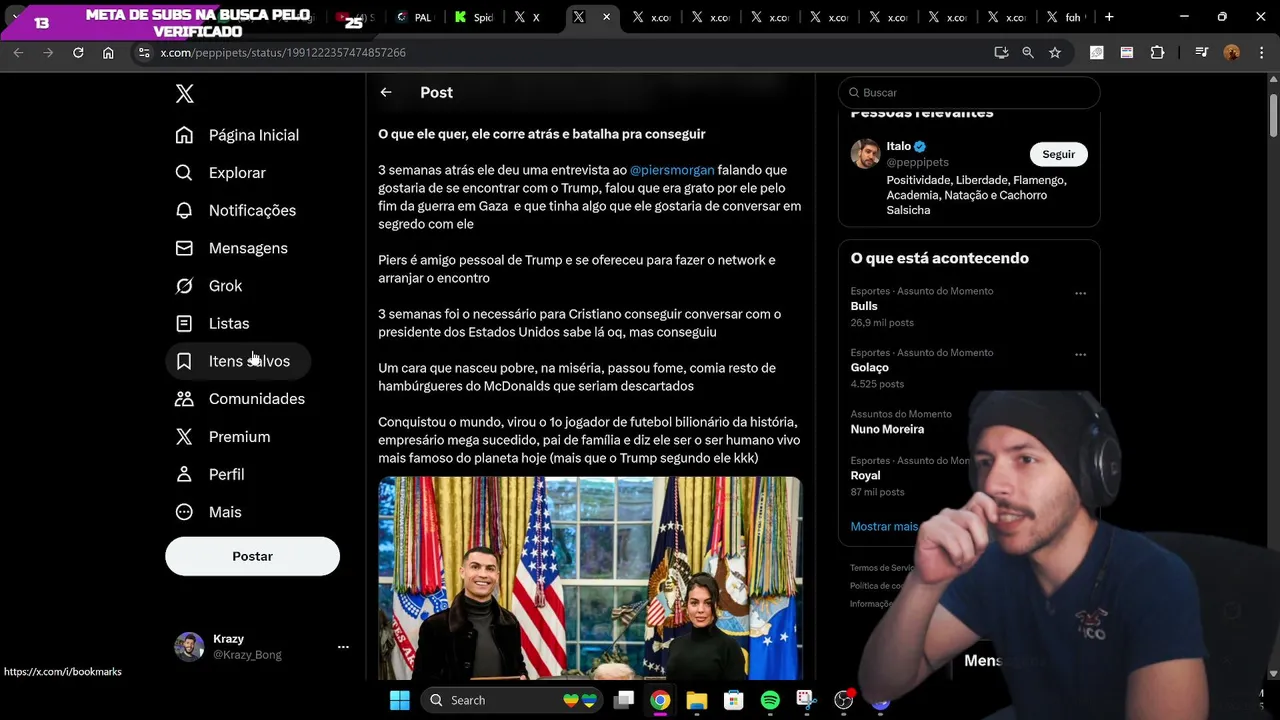Open the post's Oval Office photo

tap(590, 578)
